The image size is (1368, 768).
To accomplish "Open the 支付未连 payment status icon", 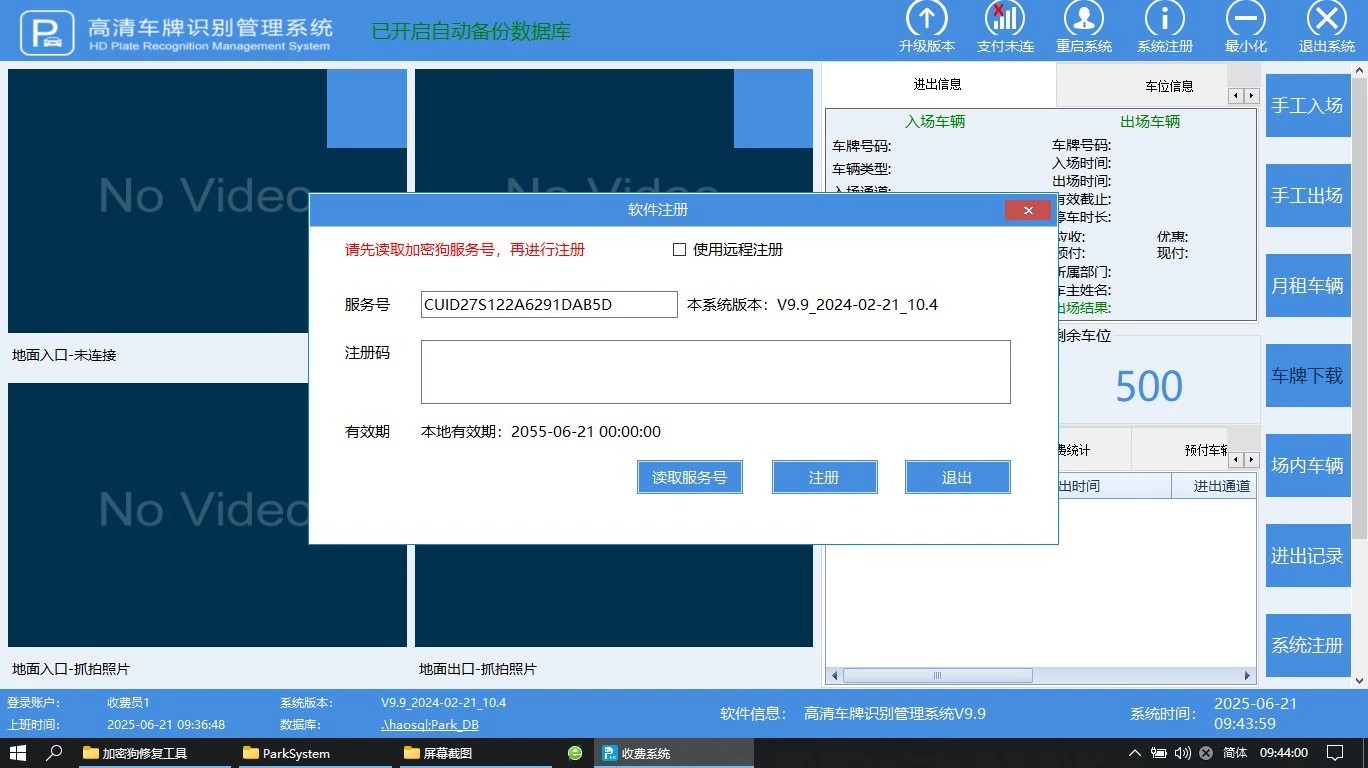I will (x=1005, y=18).
